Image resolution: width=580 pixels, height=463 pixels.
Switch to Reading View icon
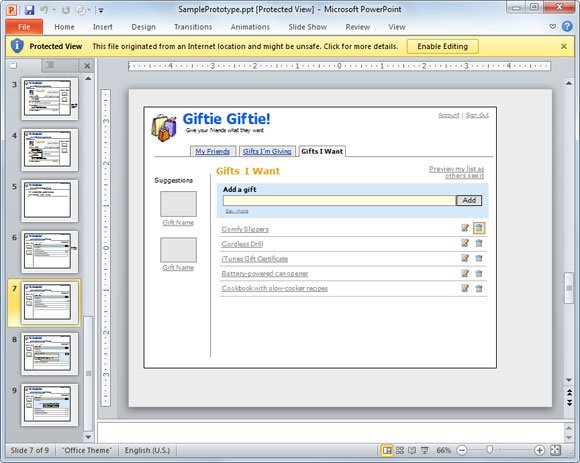coord(412,450)
